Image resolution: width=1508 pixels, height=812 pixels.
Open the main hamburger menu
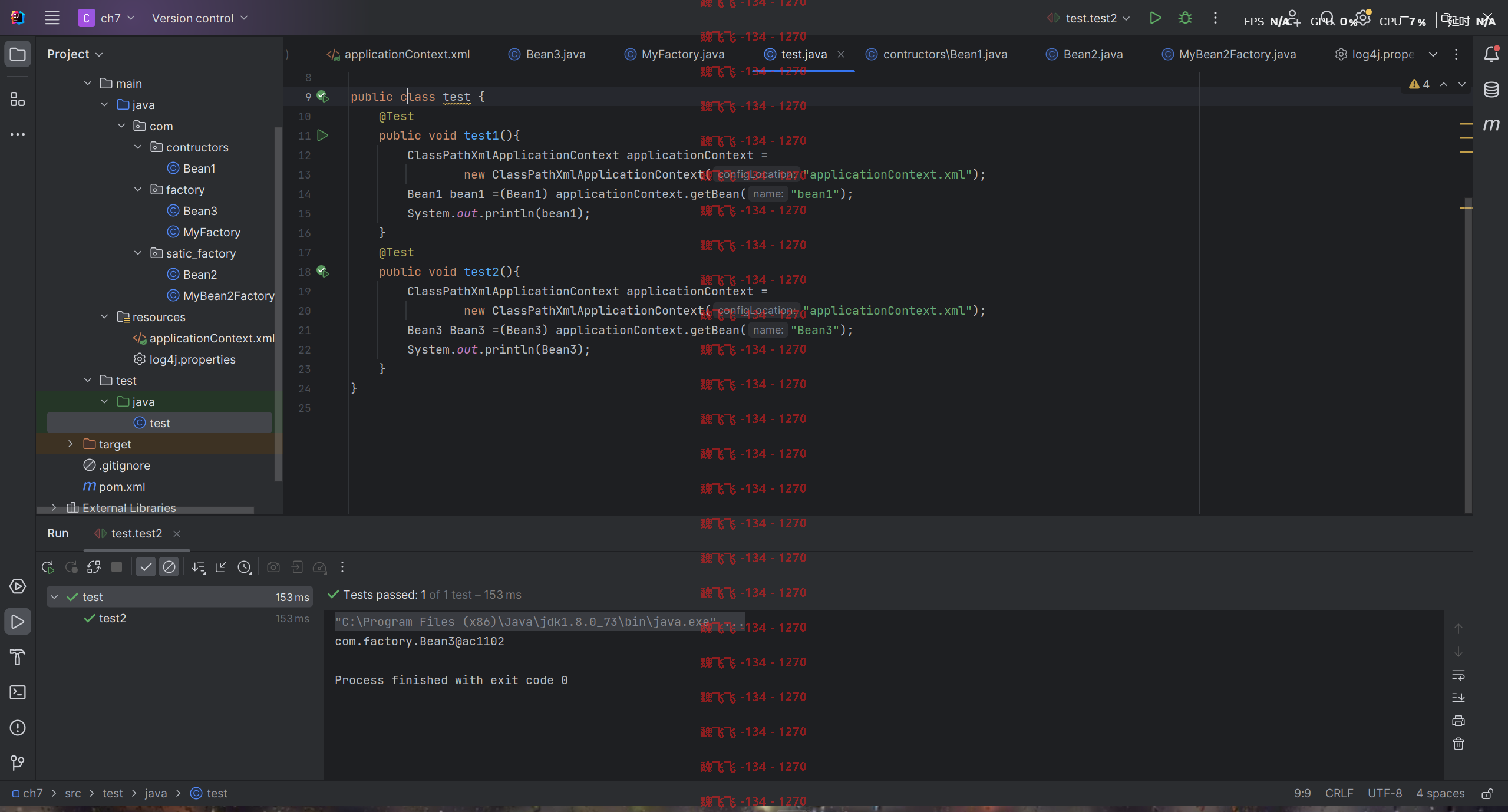(52, 18)
